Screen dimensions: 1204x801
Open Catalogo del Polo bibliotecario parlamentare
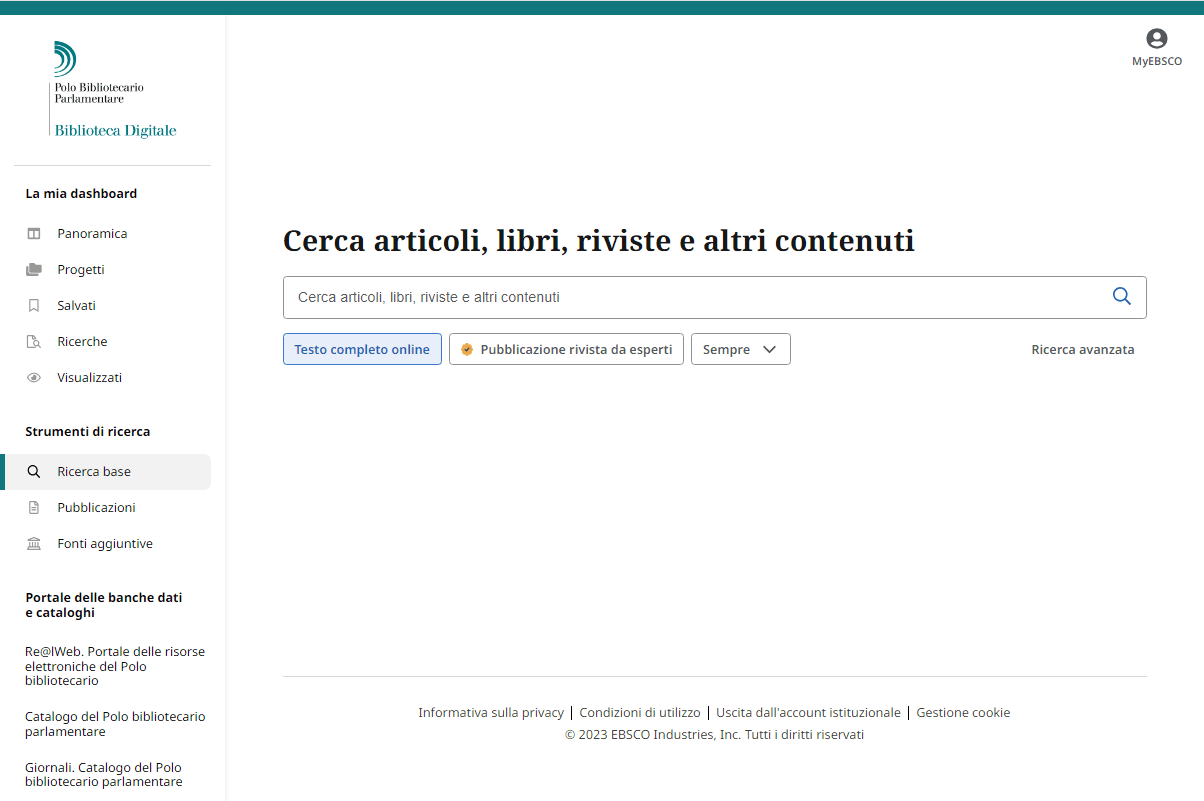[x=115, y=724]
